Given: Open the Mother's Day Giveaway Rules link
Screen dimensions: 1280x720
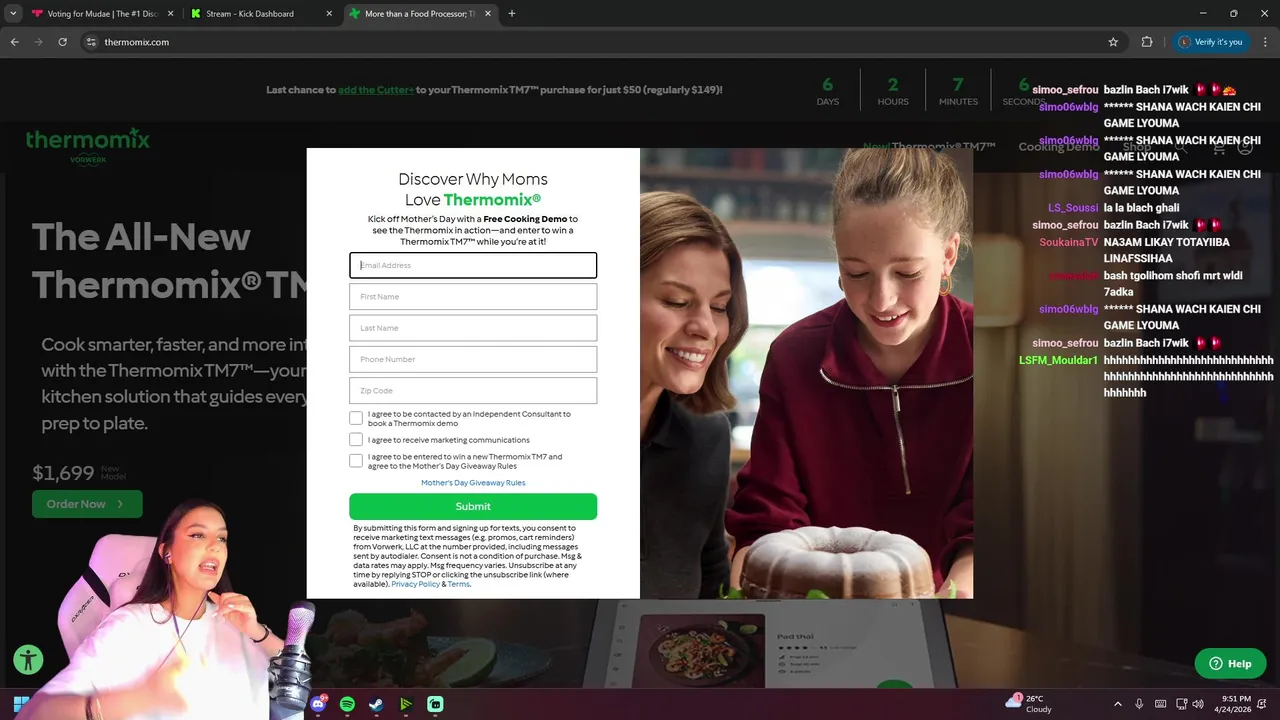Looking at the screenshot, I should [x=473, y=483].
